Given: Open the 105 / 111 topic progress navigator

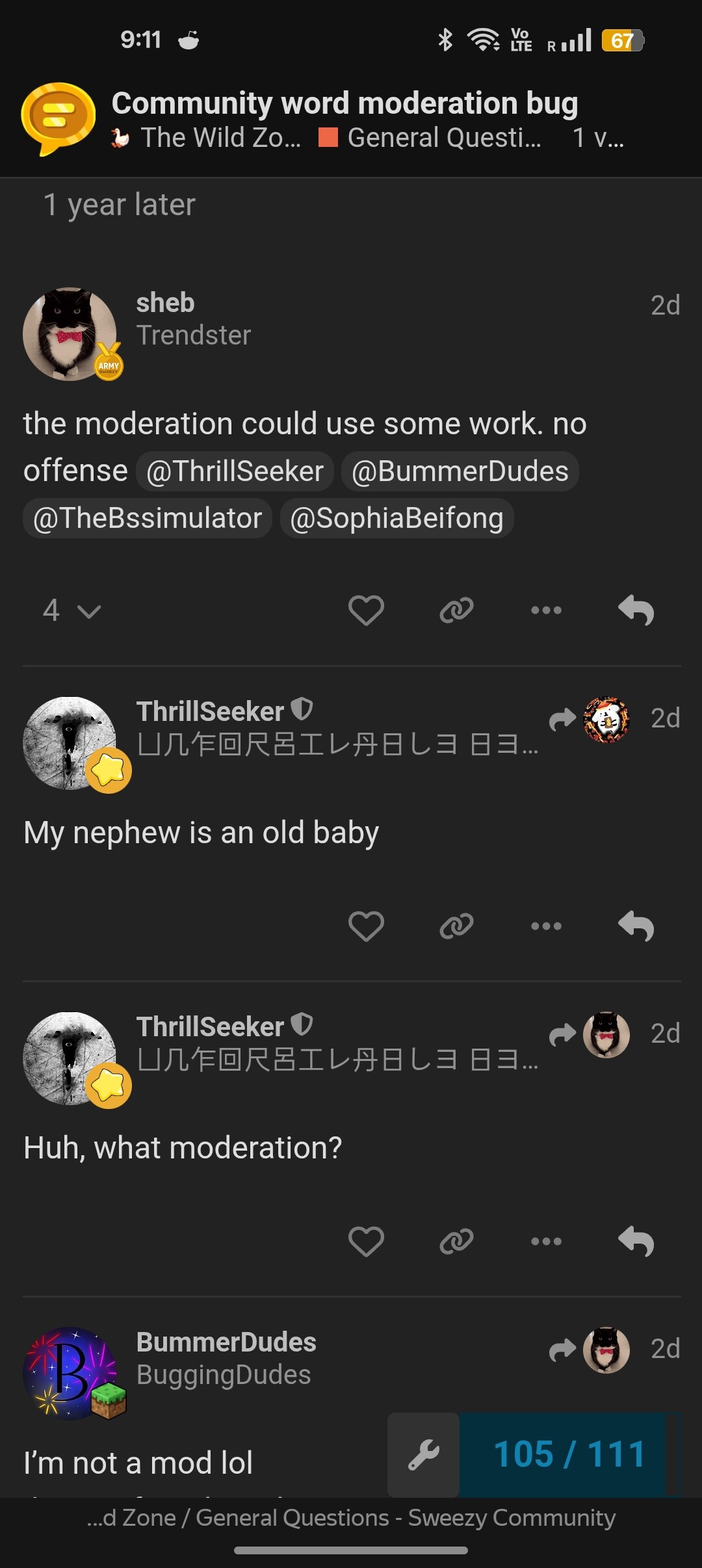Looking at the screenshot, I should [x=568, y=1454].
